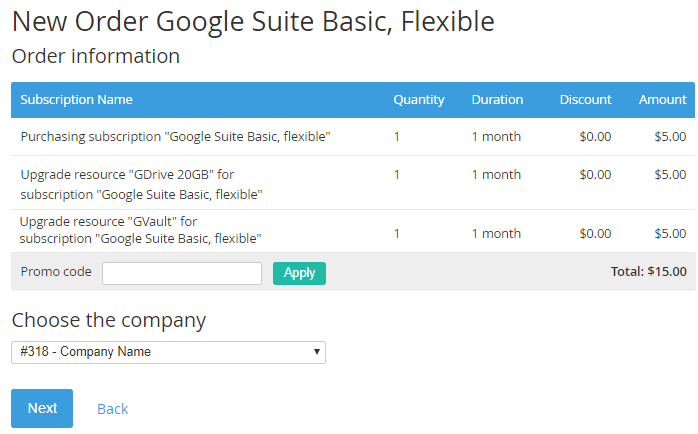Select the Upgrade resource GVault row

pos(353,231)
